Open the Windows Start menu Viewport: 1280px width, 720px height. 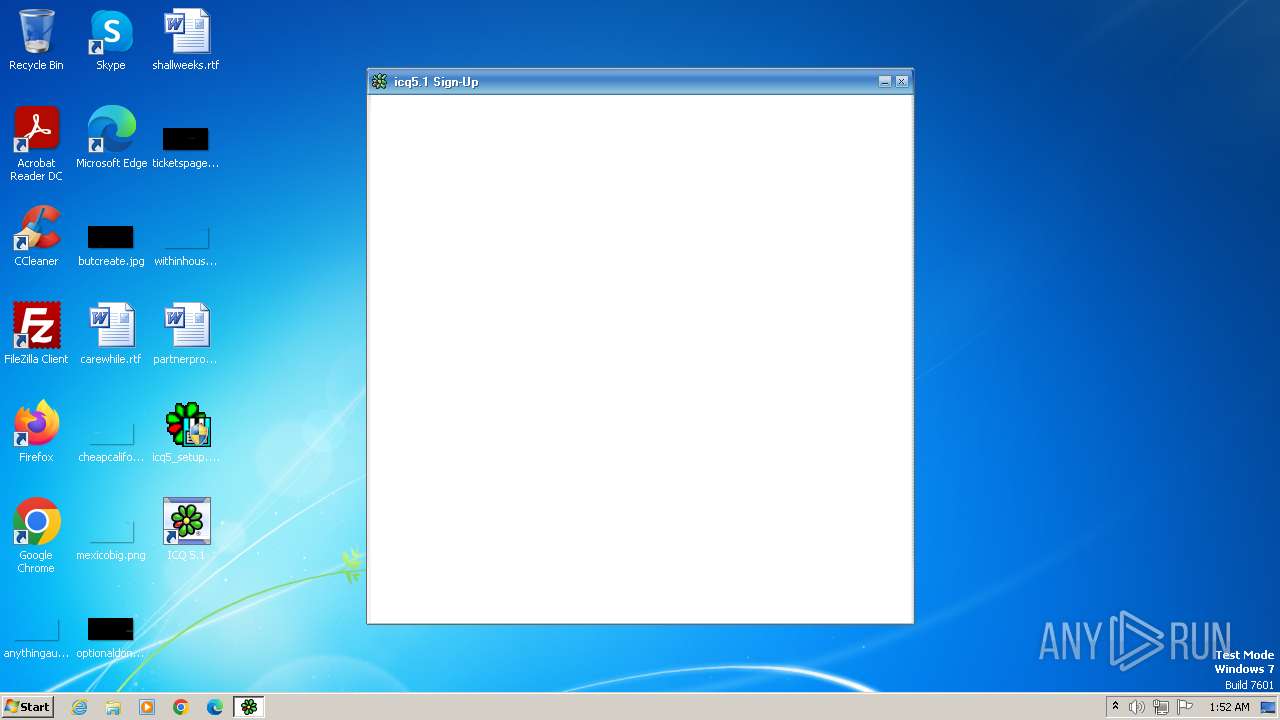pyautogui.click(x=27, y=707)
